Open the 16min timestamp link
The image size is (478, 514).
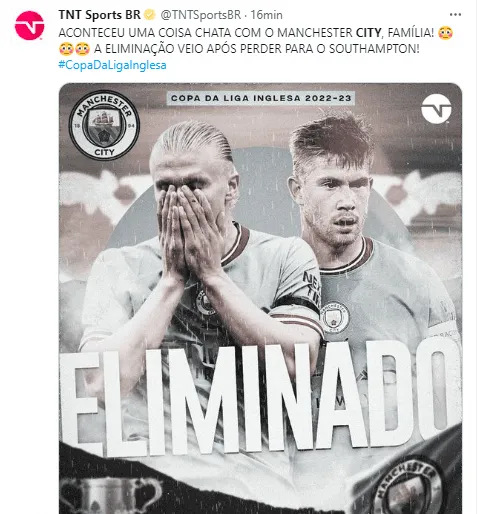[266, 15]
